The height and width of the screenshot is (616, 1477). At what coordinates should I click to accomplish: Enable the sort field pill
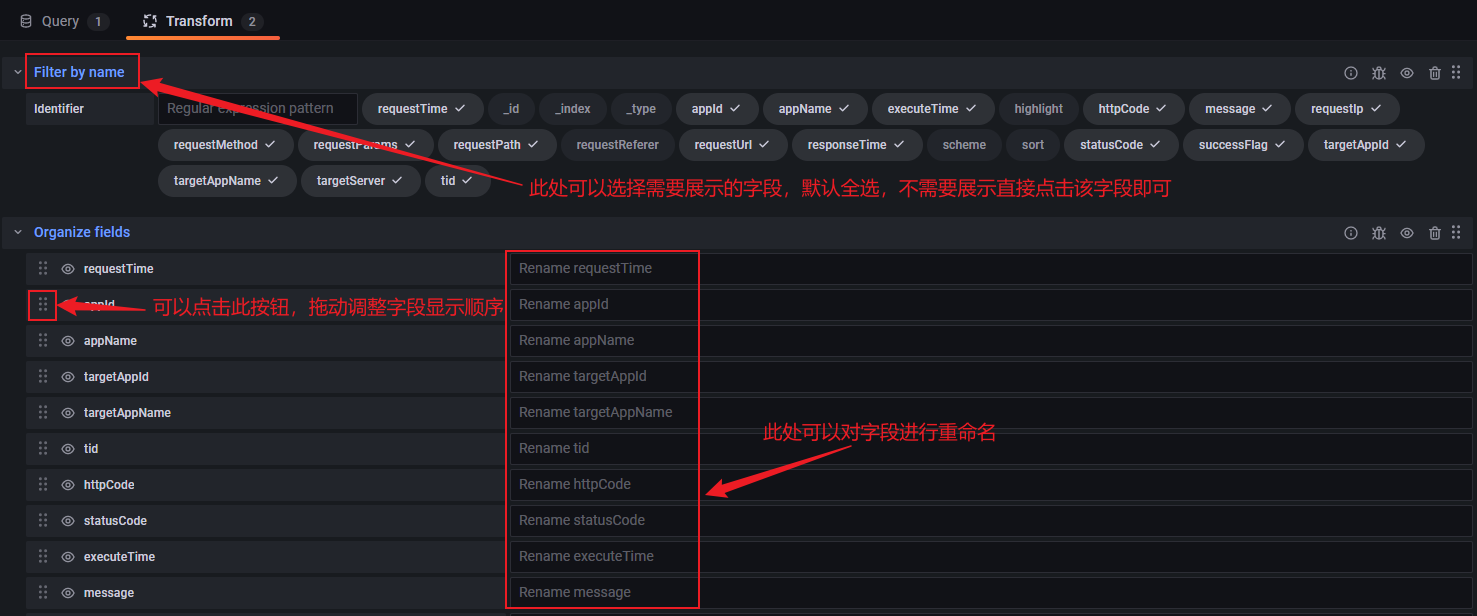click(x=1032, y=144)
